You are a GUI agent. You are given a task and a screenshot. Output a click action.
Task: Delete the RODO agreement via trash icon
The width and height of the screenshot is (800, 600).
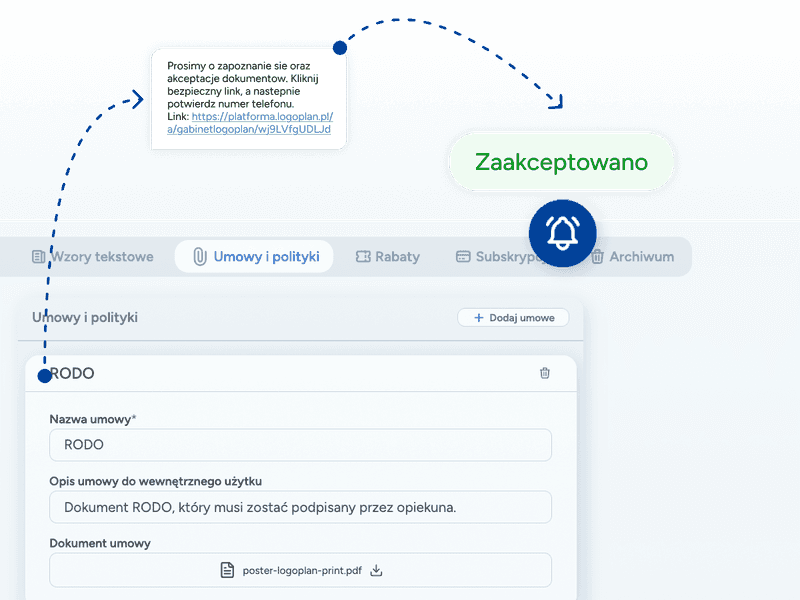coord(545,372)
